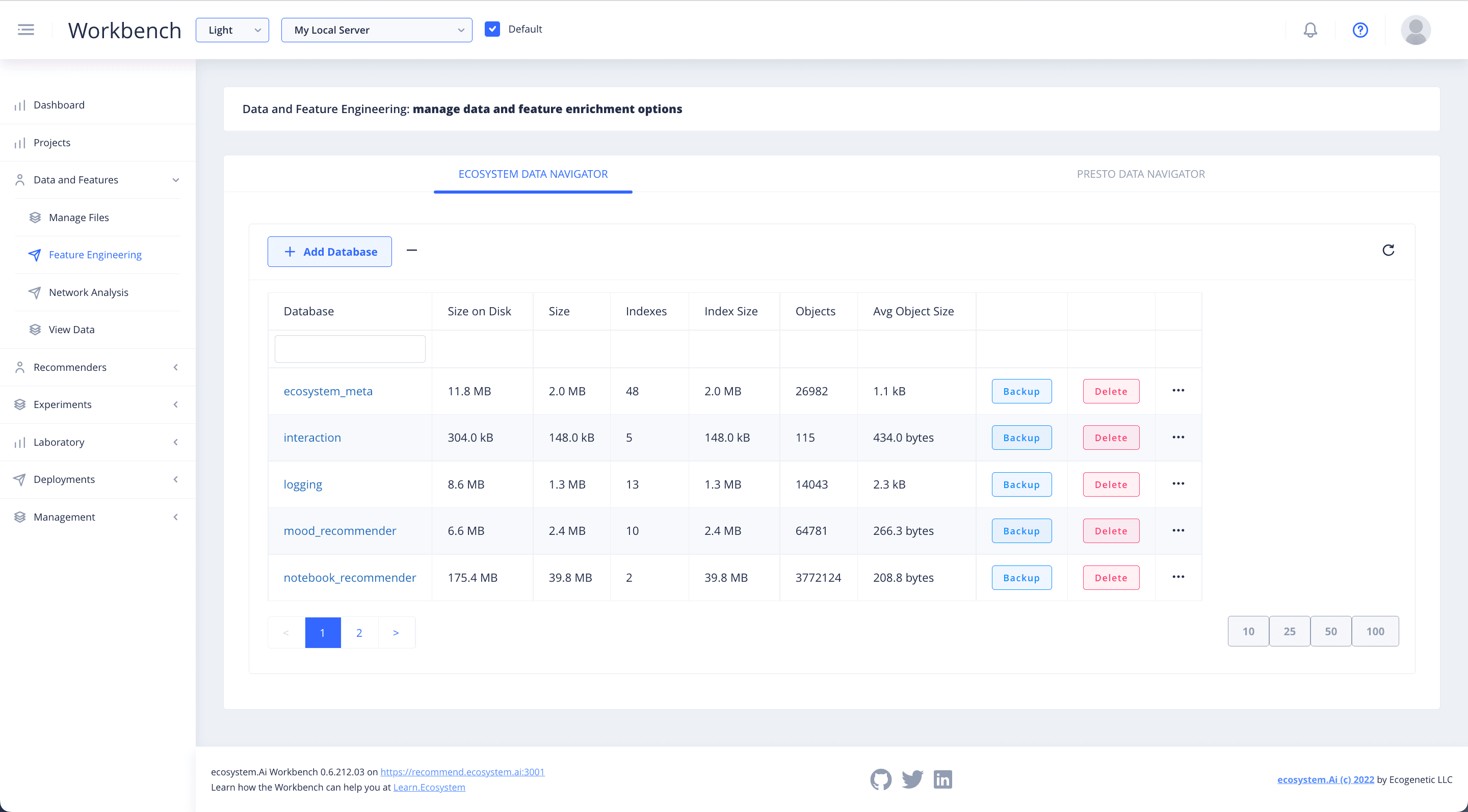Open the Twitter icon in footer

pyautogui.click(x=912, y=779)
